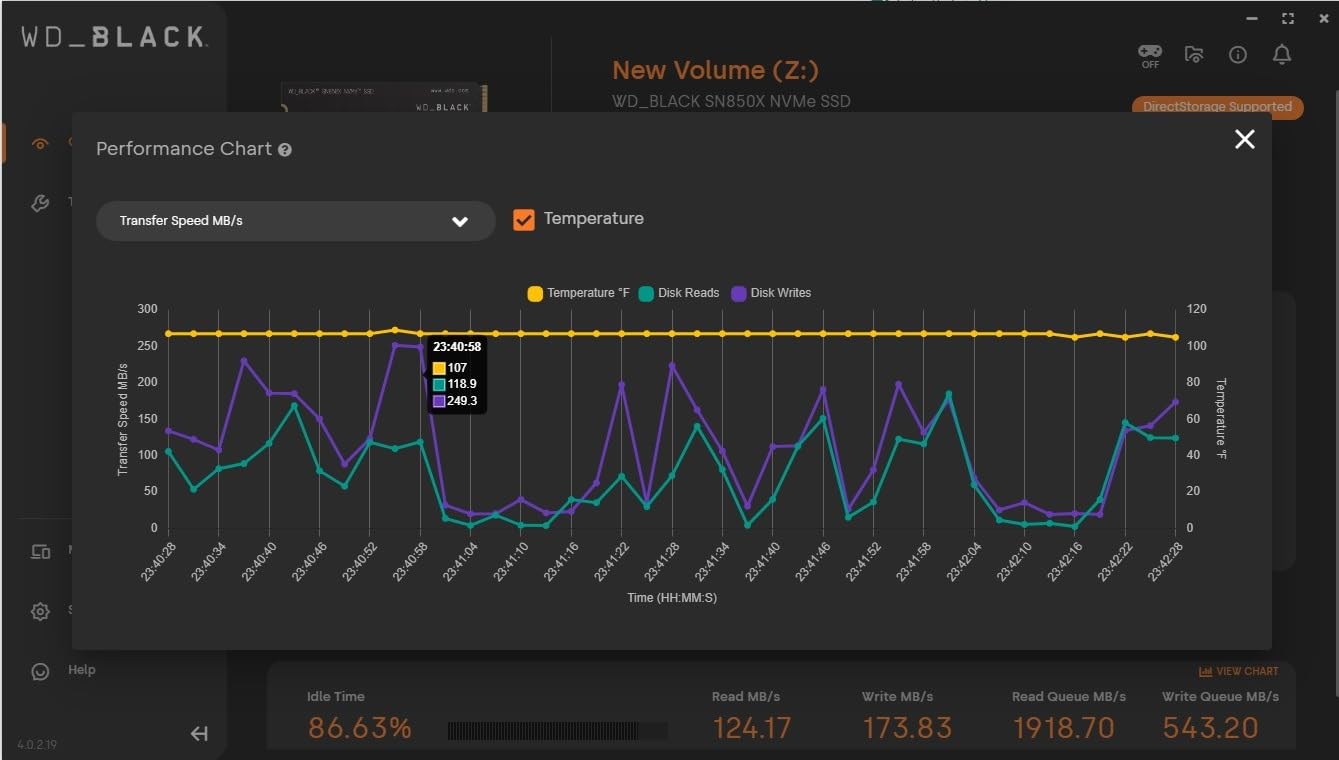The width and height of the screenshot is (1339, 760).
Task: Click the vertical Temperature °F axis title
Action: click(x=1221, y=419)
